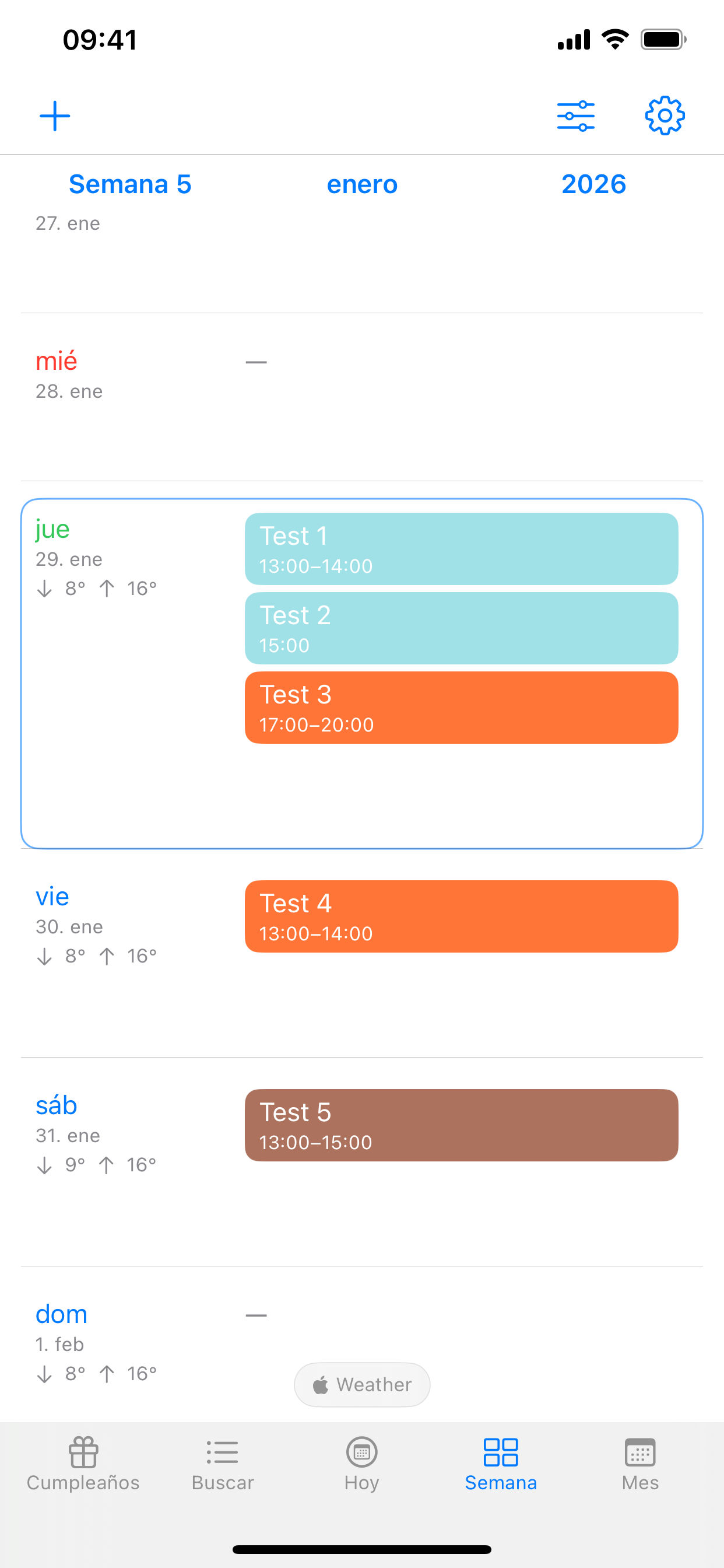Open the Buscar list tab

pos(223,1464)
